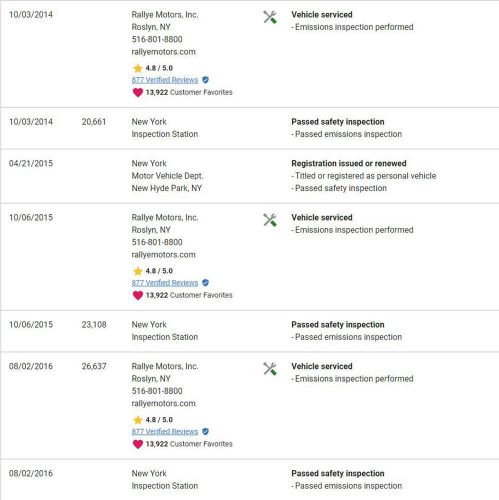Viewport: 499px width, 500px height.
Task: Click 13,922 Customer Favorites in 10/03/2014 entry
Action: point(189,92)
